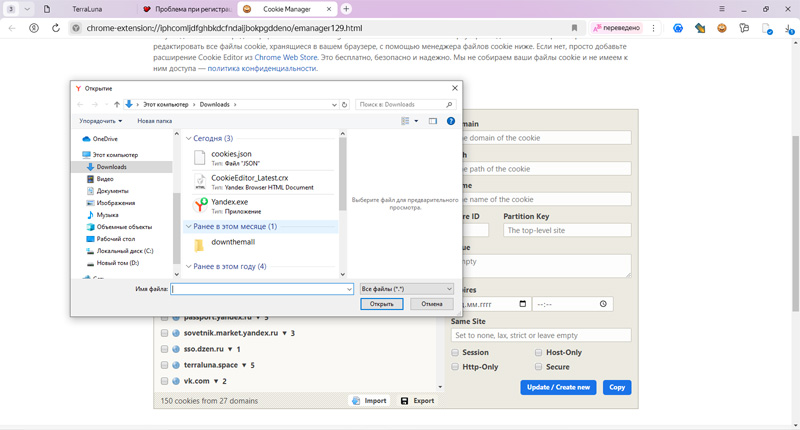Open the file type filter dropdown

pyautogui.click(x=406, y=289)
